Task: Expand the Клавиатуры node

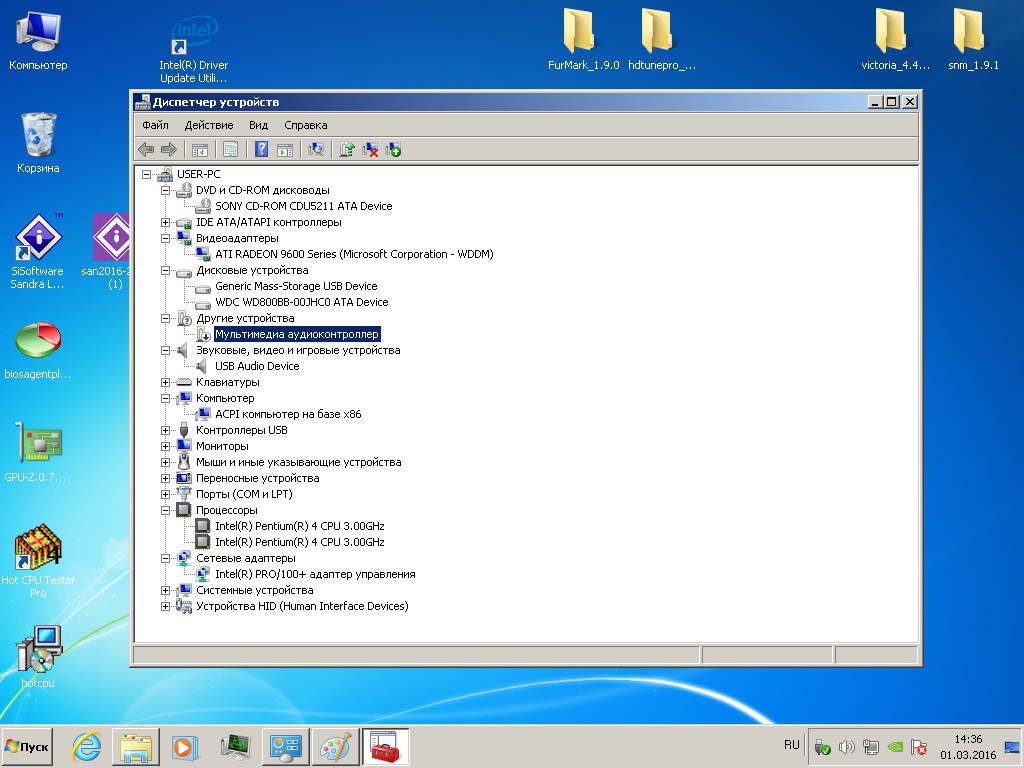Action: pyautogui.click(x=166, y=383)
